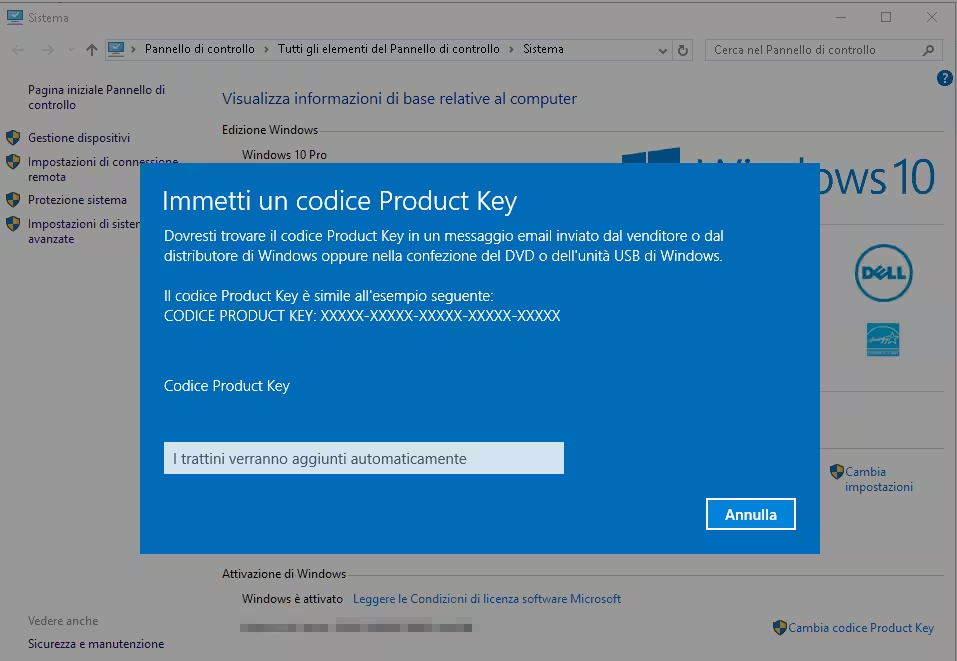Click the Energy Star logo

[883, 339]
